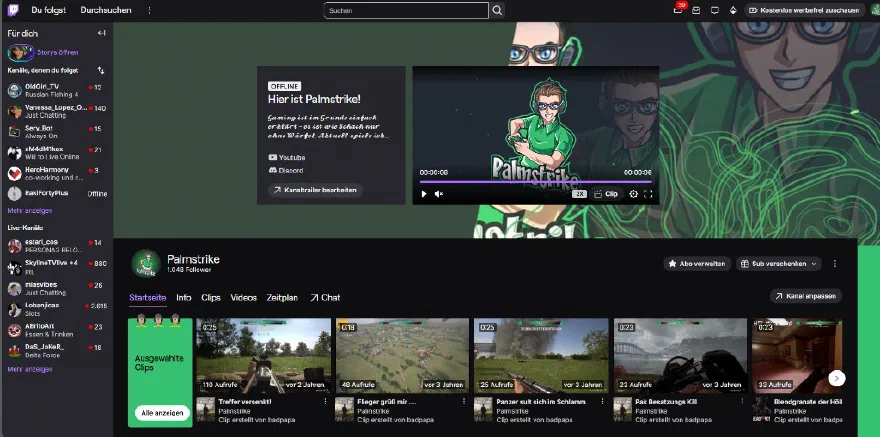Open the Bits diamond icon
Image resolution: width=880 pixels, height=437 pixels.
pos(733,10)
